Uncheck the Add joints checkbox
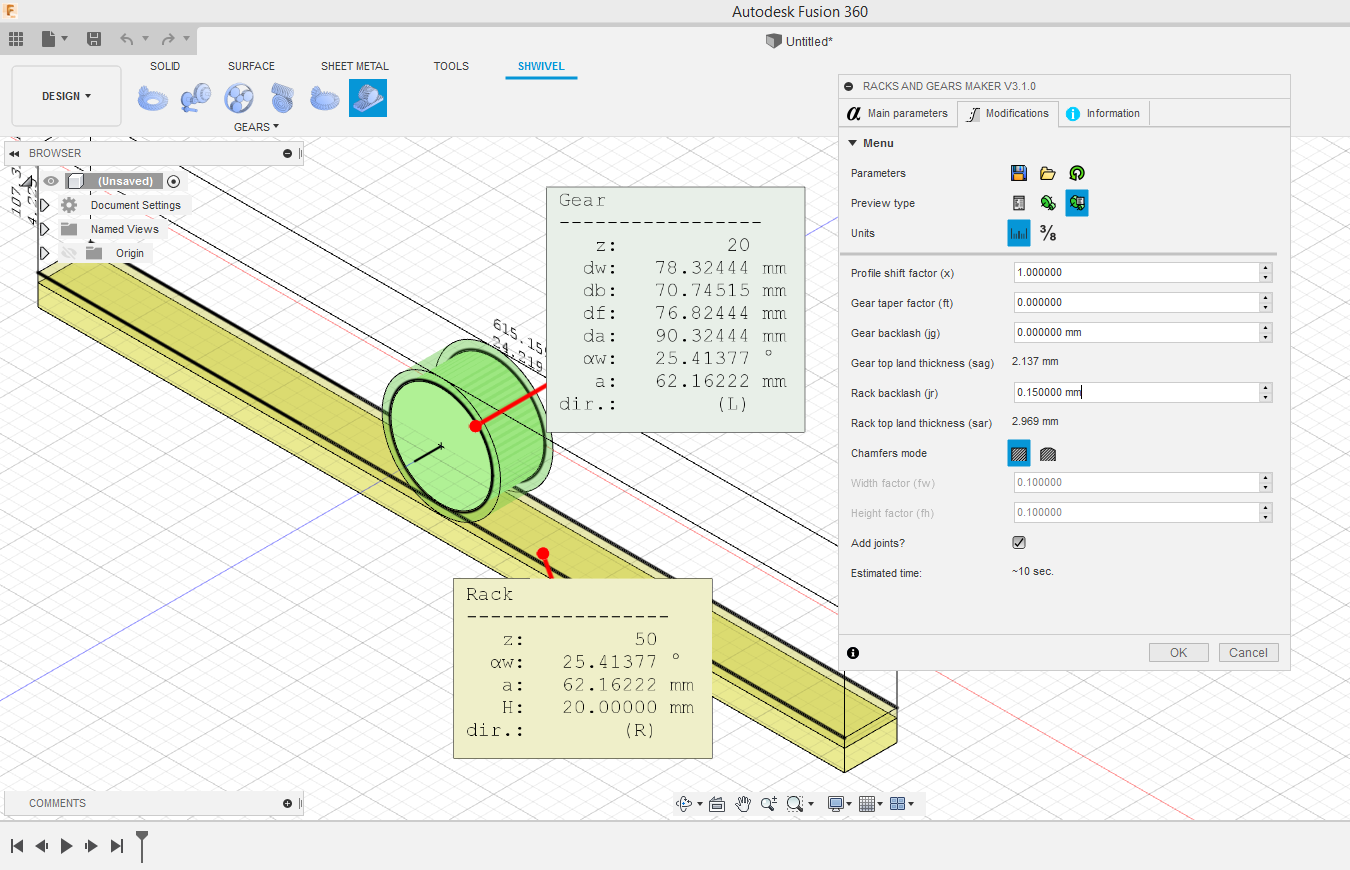Viewport: 1350px width, 870px height. point(1019,543)
